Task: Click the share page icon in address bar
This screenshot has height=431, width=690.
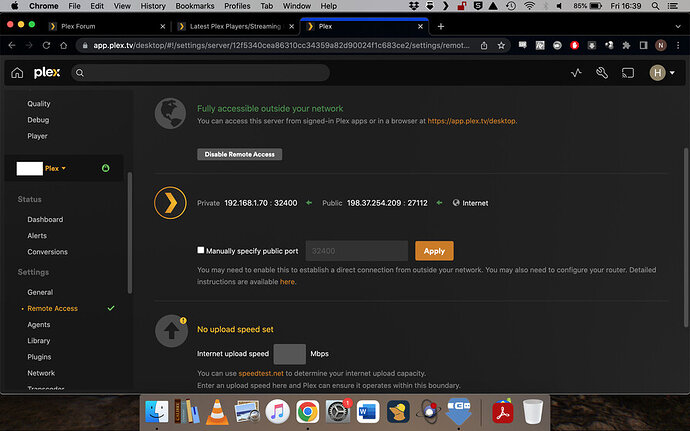Action: (x=484, y=45)
